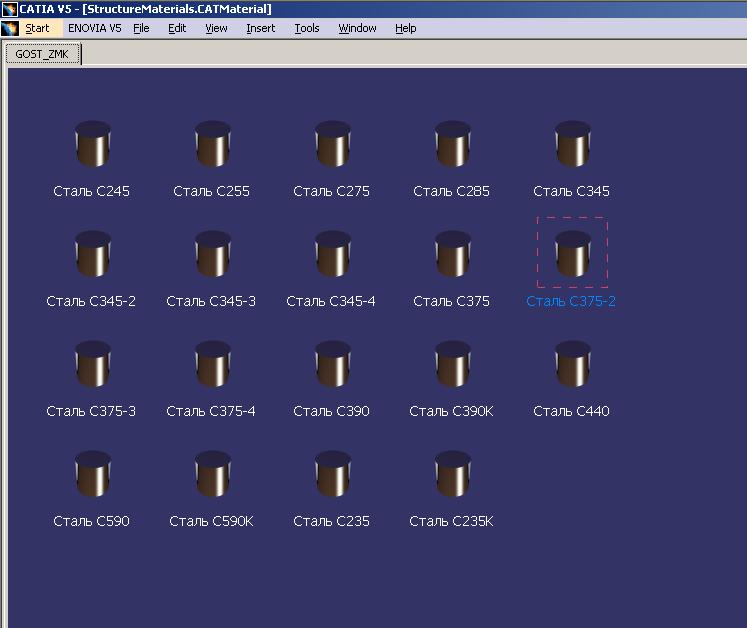Click the label text "Сталь C375"
The height and width of the screenshot is (628, 747).
[x=452, y=301]
